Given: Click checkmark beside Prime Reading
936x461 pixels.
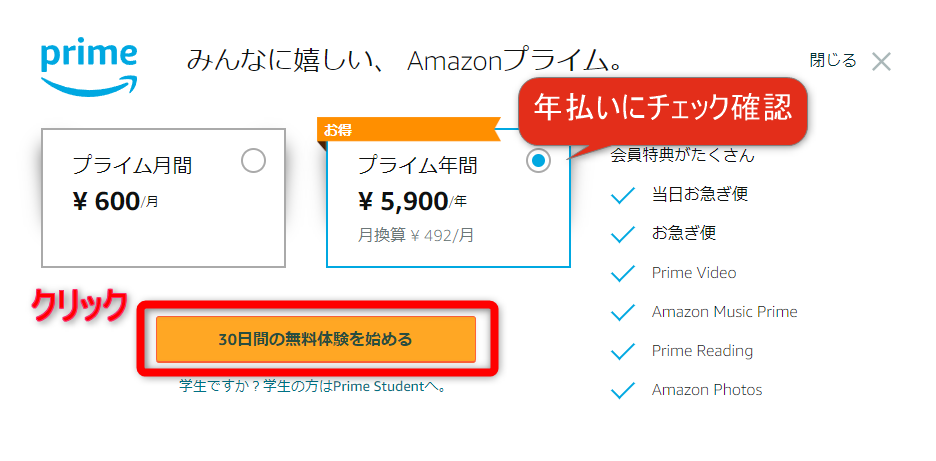Looking at the screenshot, I should coord(623,352).
